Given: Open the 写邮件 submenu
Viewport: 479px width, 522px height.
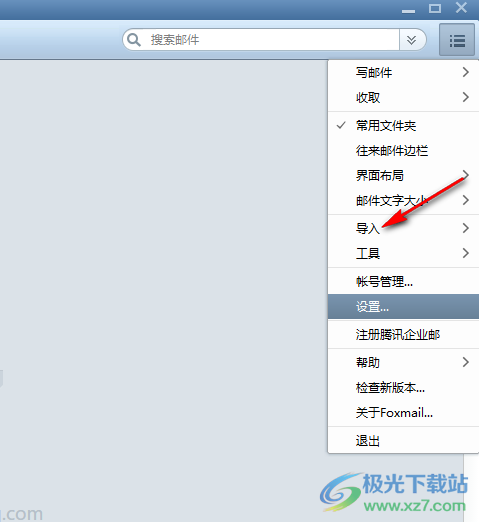Looking at the screenshot, I should 403,72.
